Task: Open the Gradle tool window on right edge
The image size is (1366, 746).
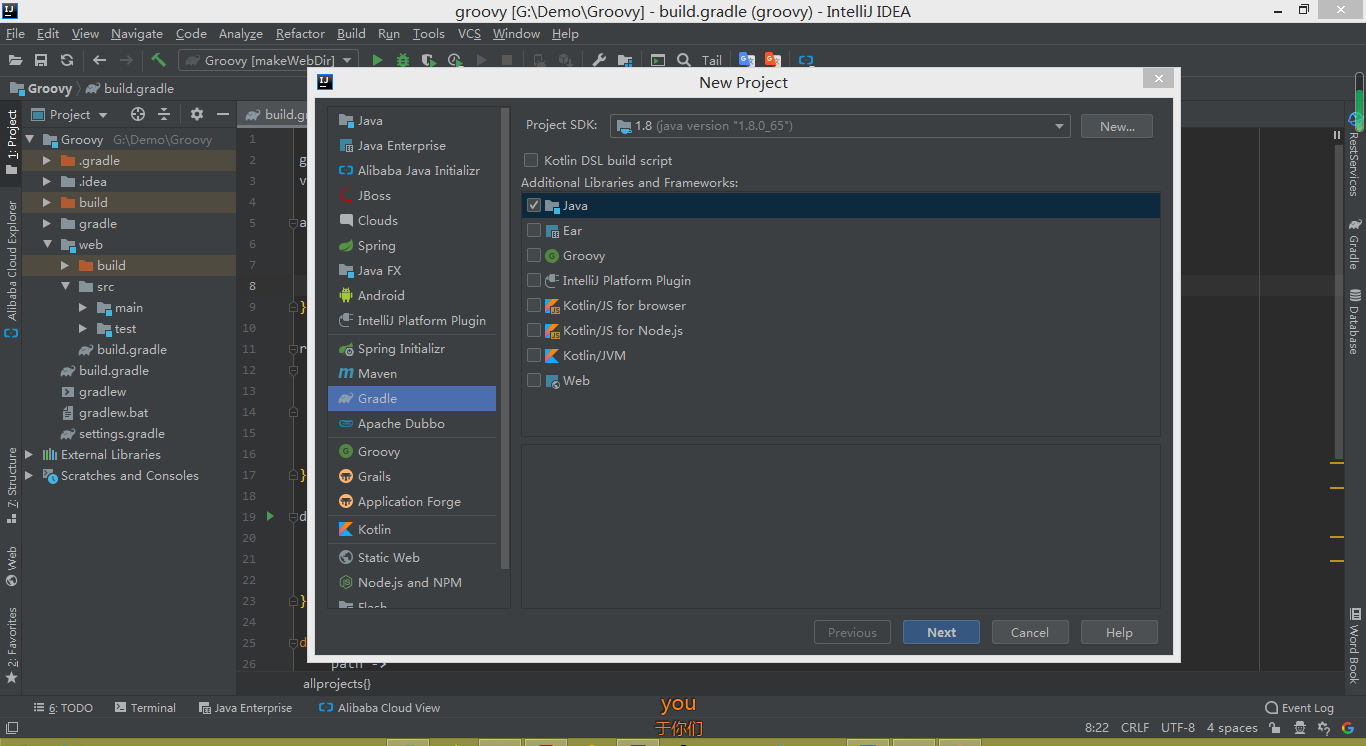Action: click(1355, 245)
